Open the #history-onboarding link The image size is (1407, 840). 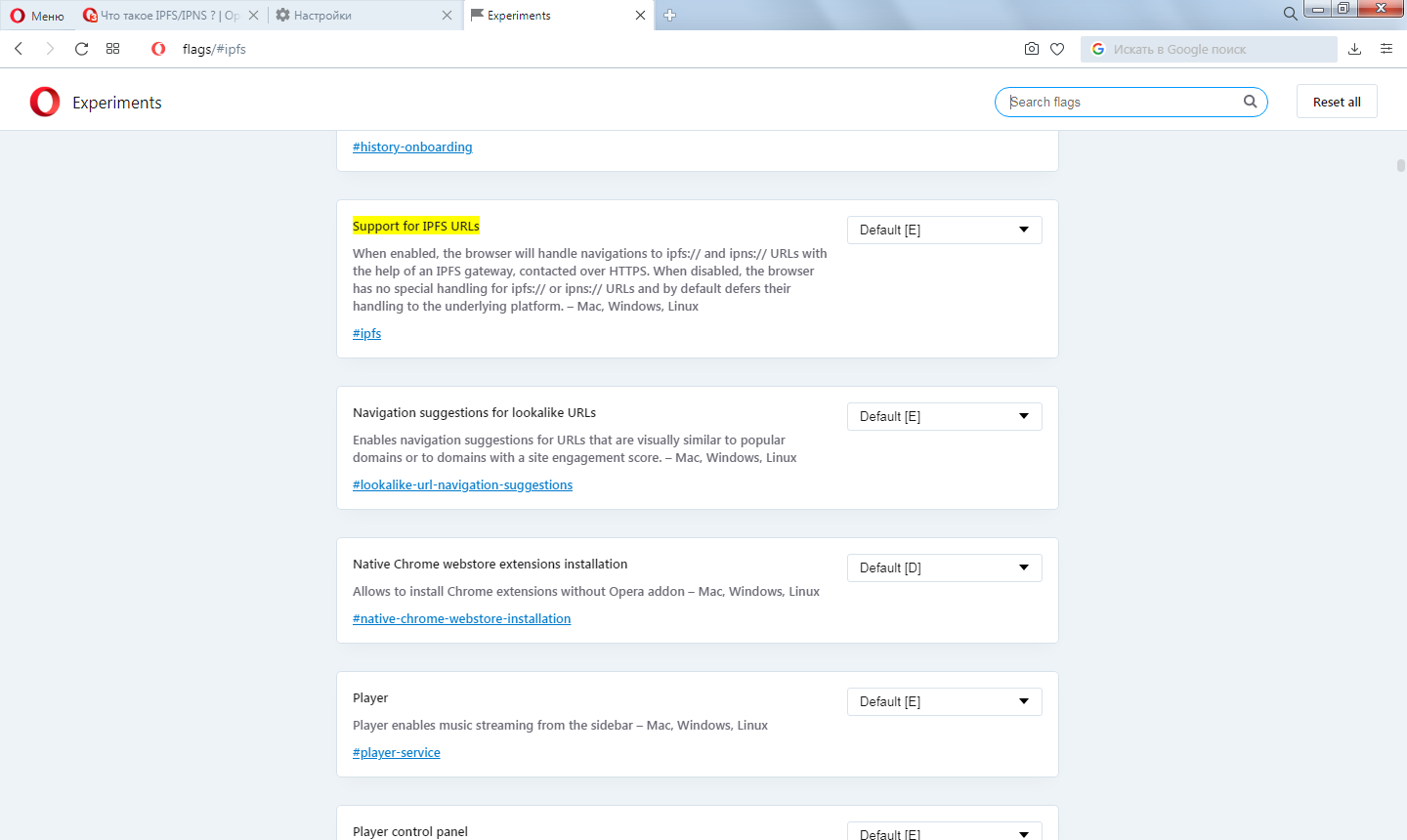coord(412,147)
